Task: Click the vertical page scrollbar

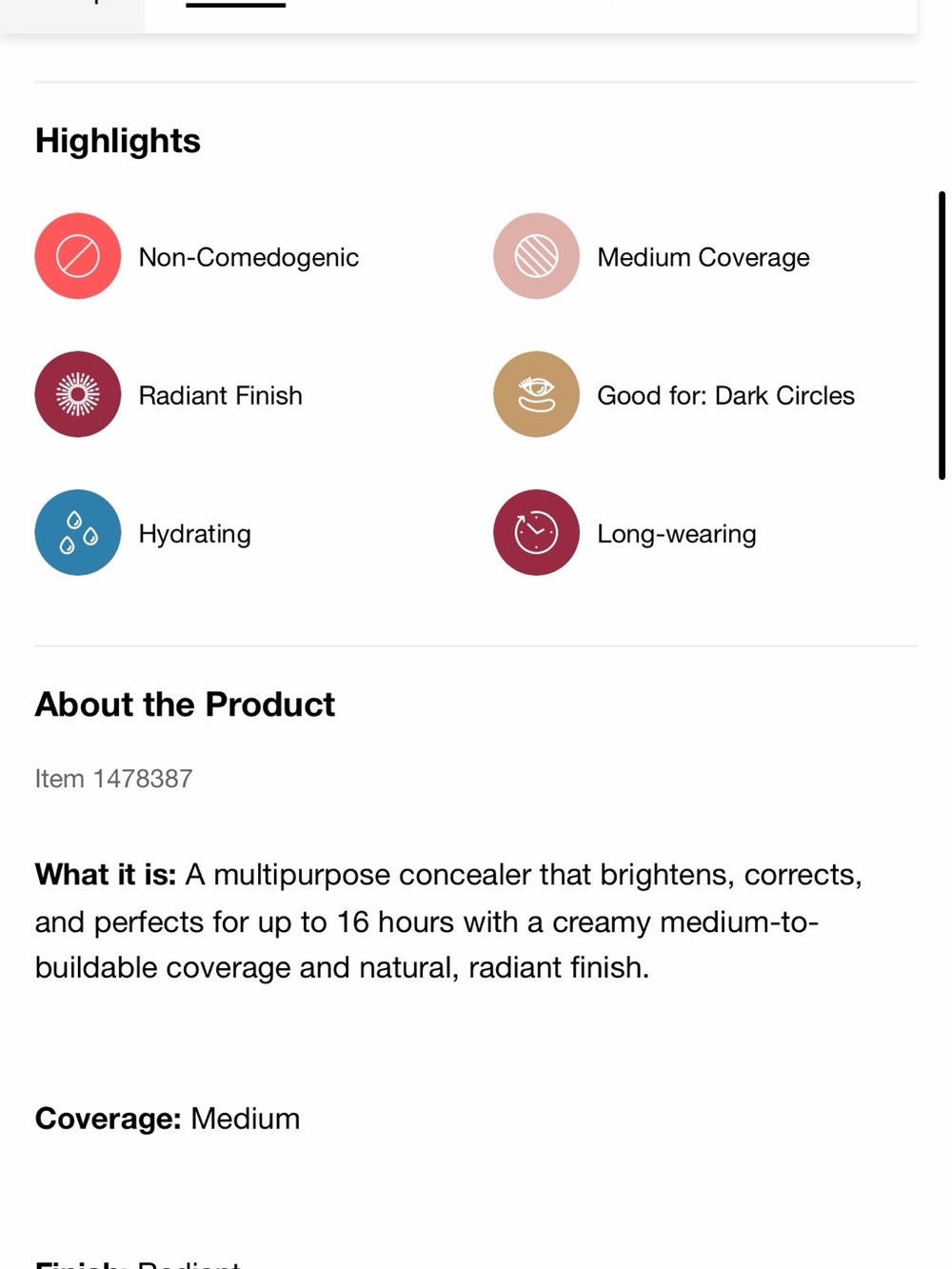Action: 942,335
